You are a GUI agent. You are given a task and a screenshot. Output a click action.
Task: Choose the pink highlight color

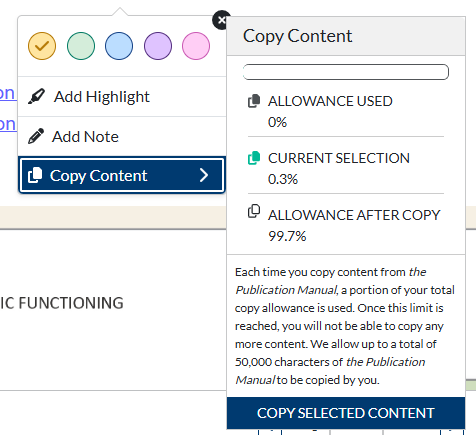196,46
